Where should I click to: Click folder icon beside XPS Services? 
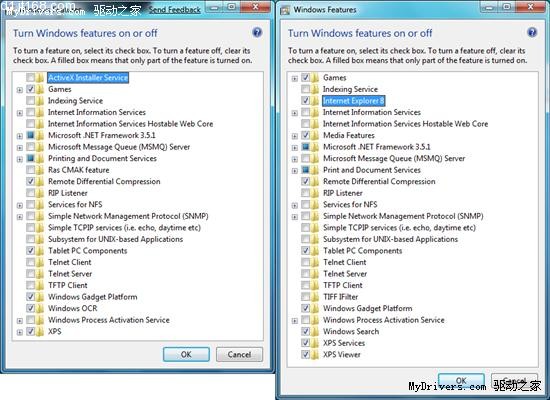[x=315, y=343]
